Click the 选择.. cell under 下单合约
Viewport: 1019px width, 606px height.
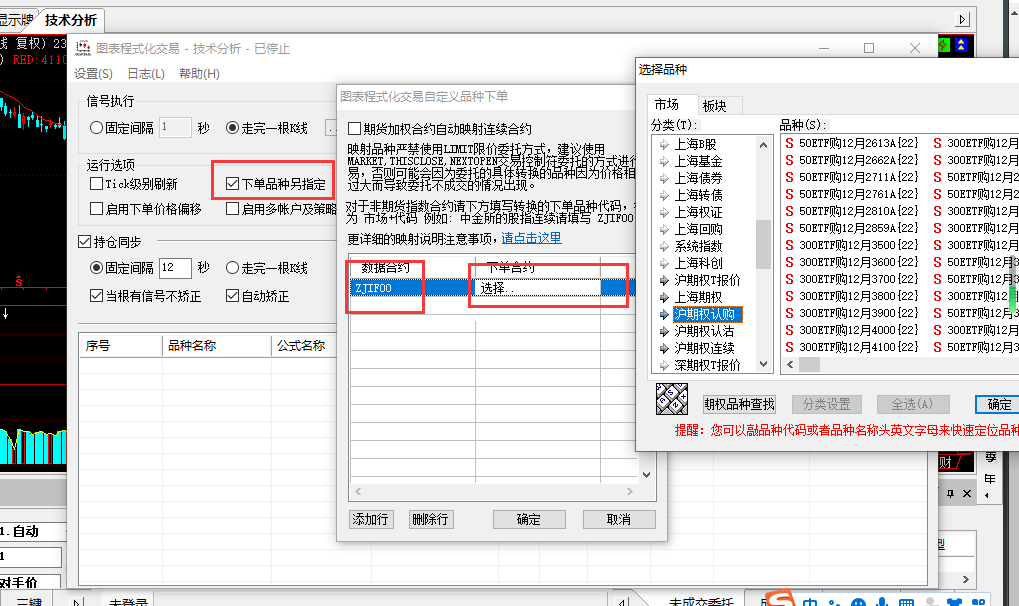coord(537,287)
